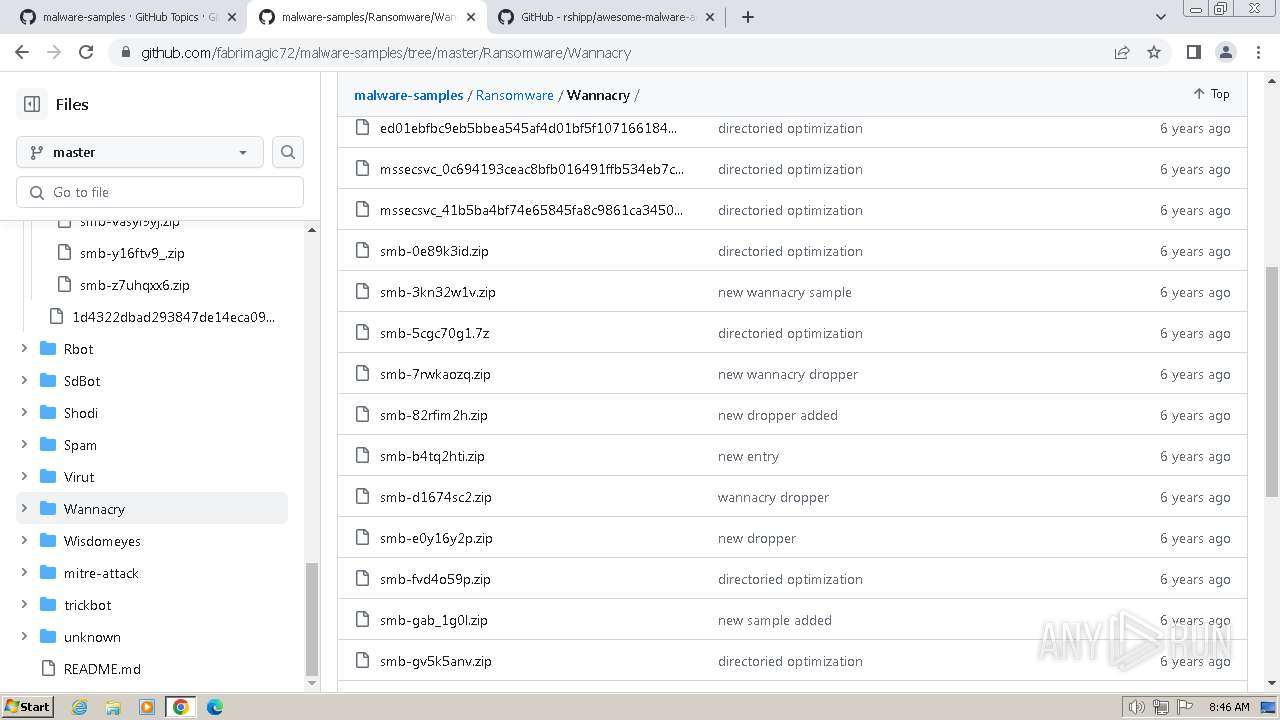The width and height of the screenshot is (1280, 720).
Task: Open 1d4322dbad293847de14eca09... tree file
Action: click(x=173, y=317)
